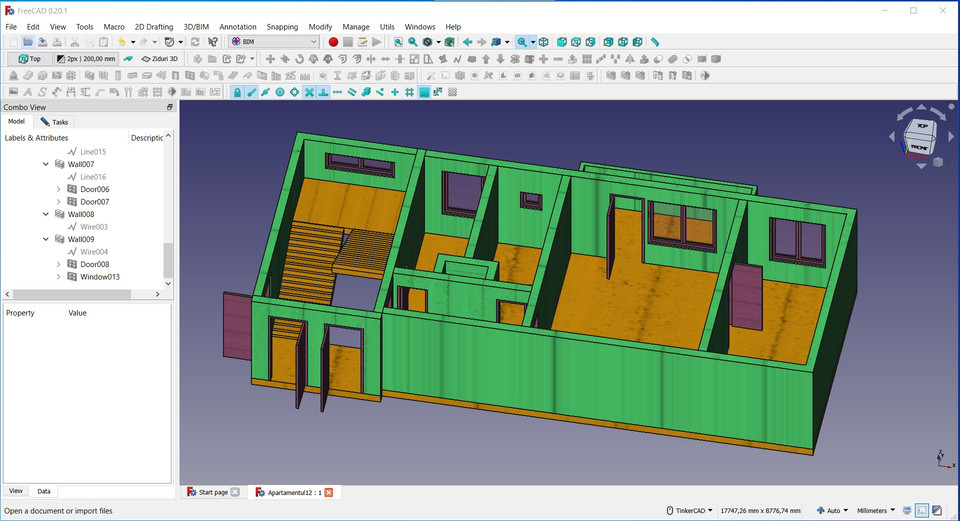Toggle the Snap Lock padlock
Viewport: 960px width, 521px height.
[237, 92]
